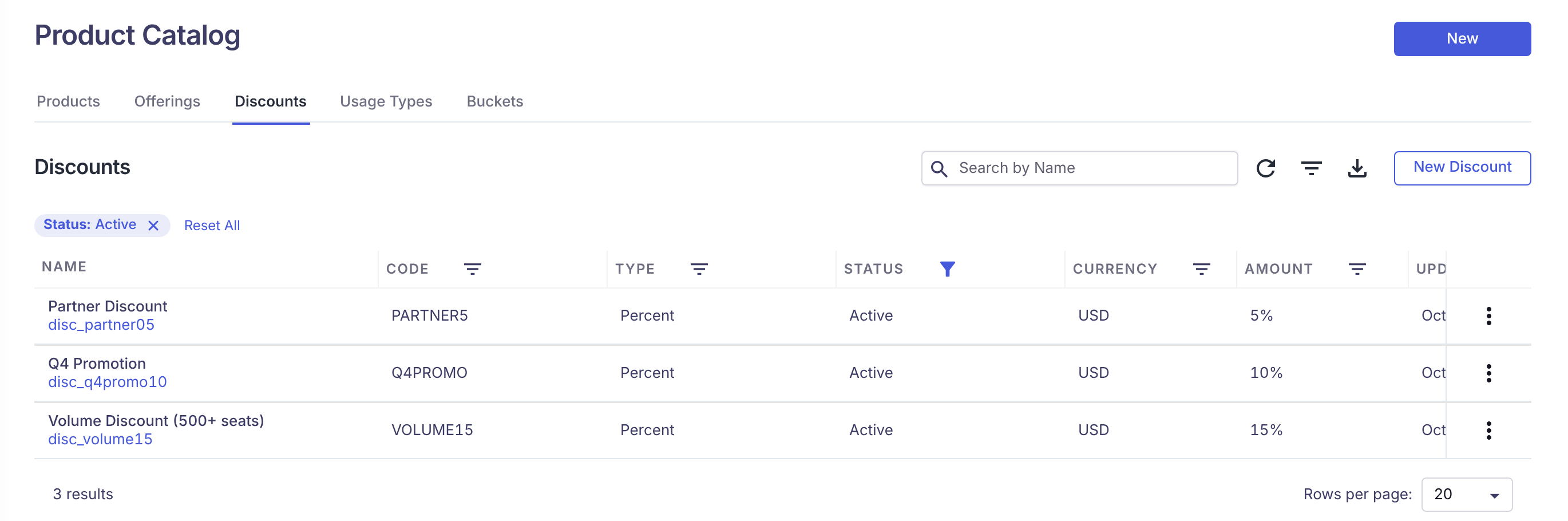Open row actions for Q4 Promotion
1568x521 pixels.
point(1488,373)
